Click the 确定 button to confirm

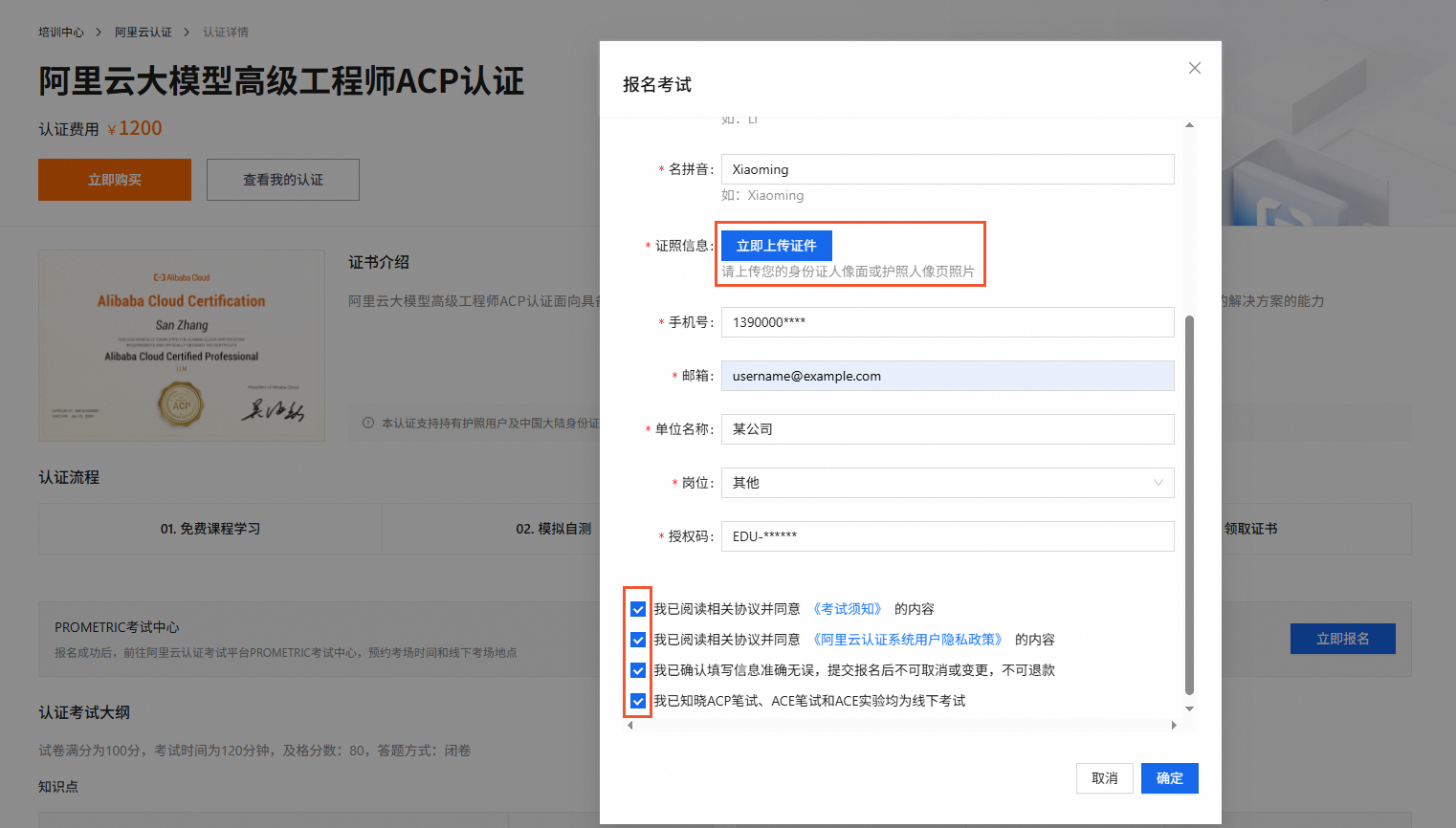point(1169,778)
